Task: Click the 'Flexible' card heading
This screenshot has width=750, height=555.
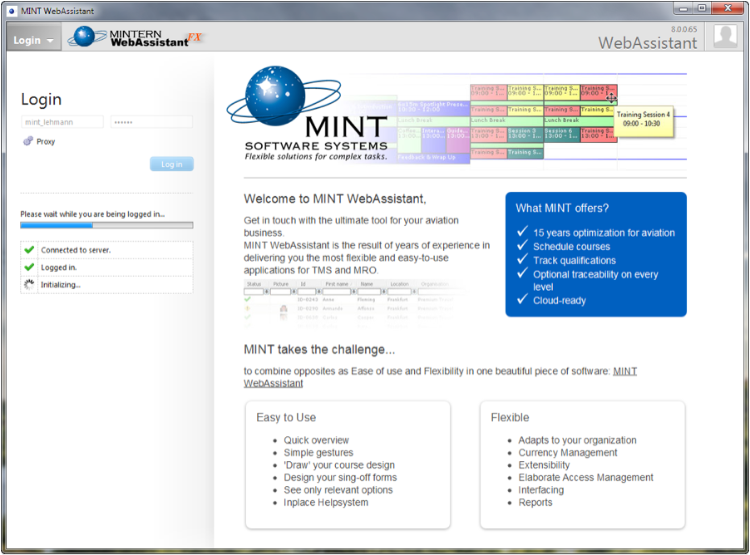Action: [510, 418]
